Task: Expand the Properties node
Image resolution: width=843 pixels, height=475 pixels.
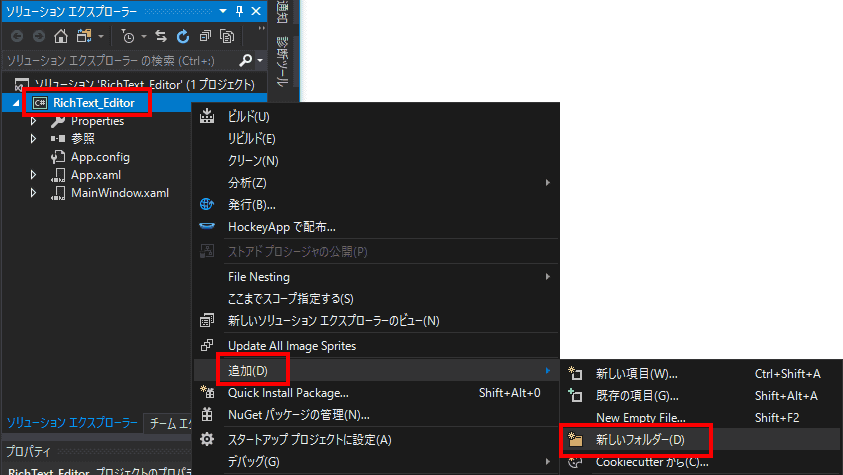Action: coord(33,121)
